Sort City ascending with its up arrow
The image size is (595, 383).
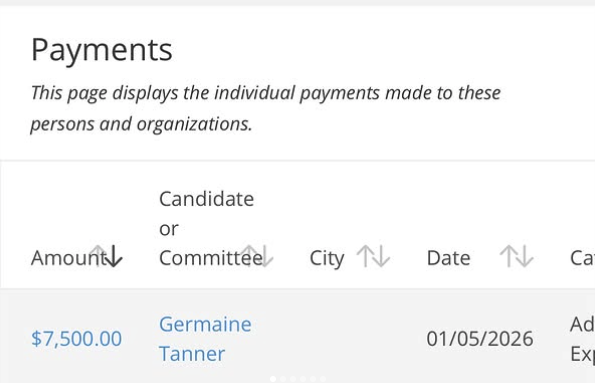[x=365, y=256]
